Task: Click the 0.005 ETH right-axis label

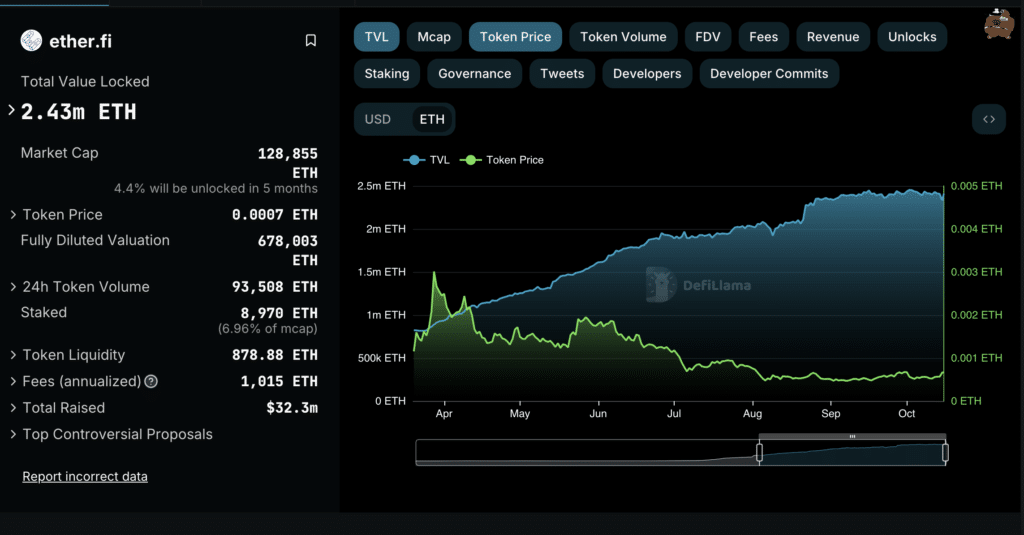Action: [976, 186]
